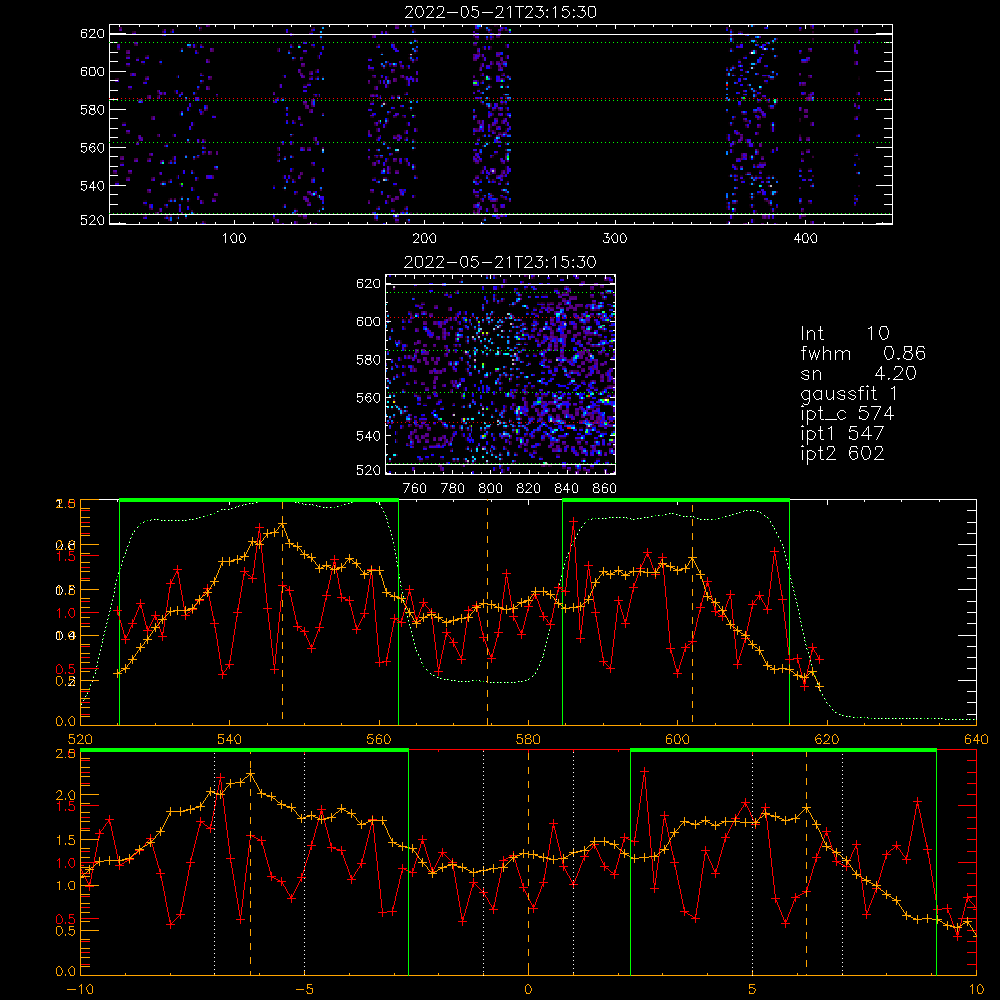Select the 'Int 10' readout line

[x=845, y=333]
